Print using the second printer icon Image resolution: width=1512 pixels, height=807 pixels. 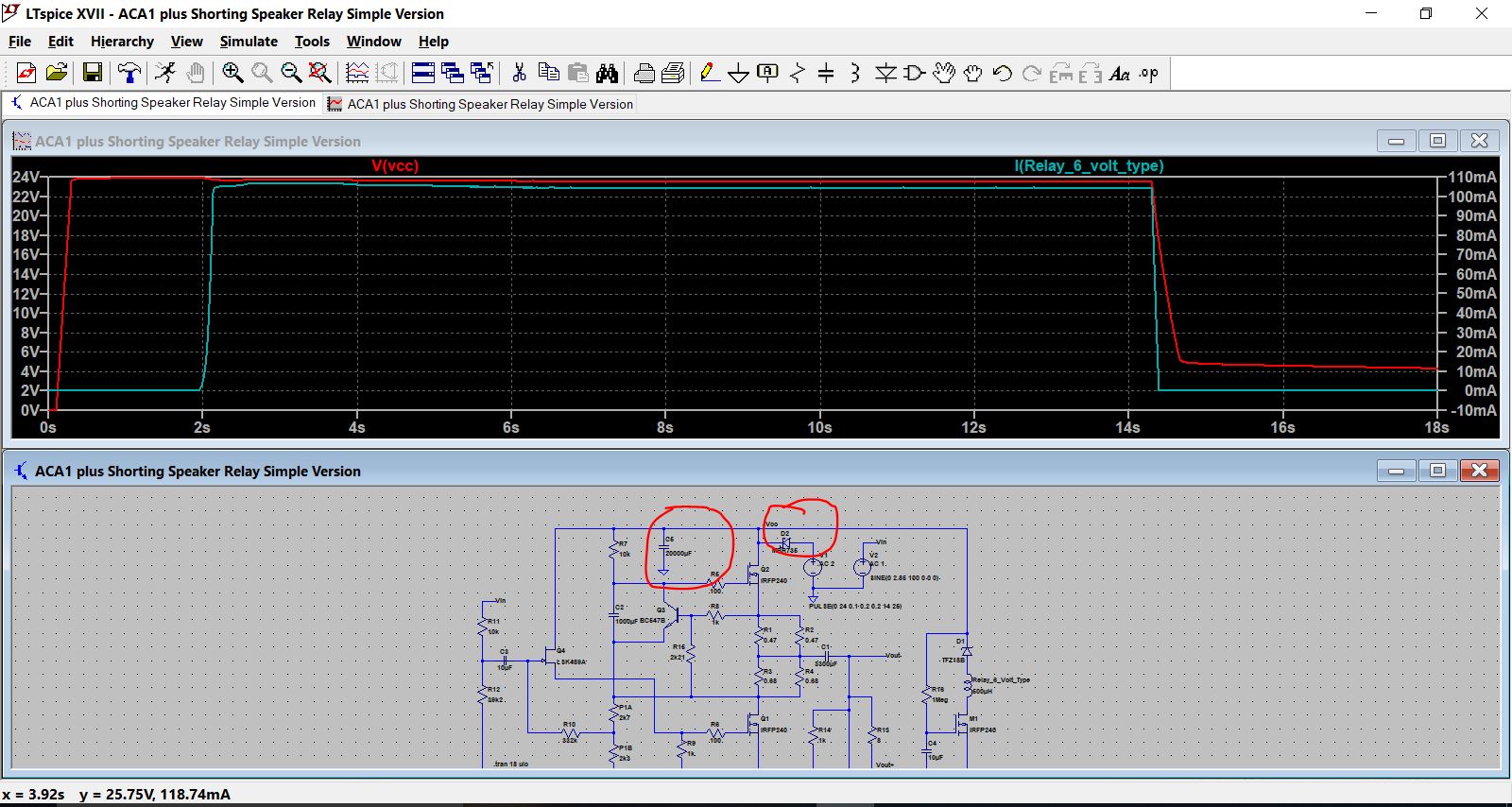tap(674, 73)
